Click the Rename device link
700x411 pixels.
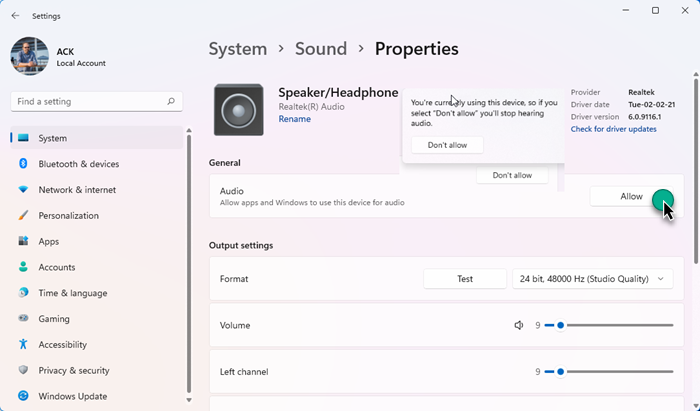[x=294, y=119]
